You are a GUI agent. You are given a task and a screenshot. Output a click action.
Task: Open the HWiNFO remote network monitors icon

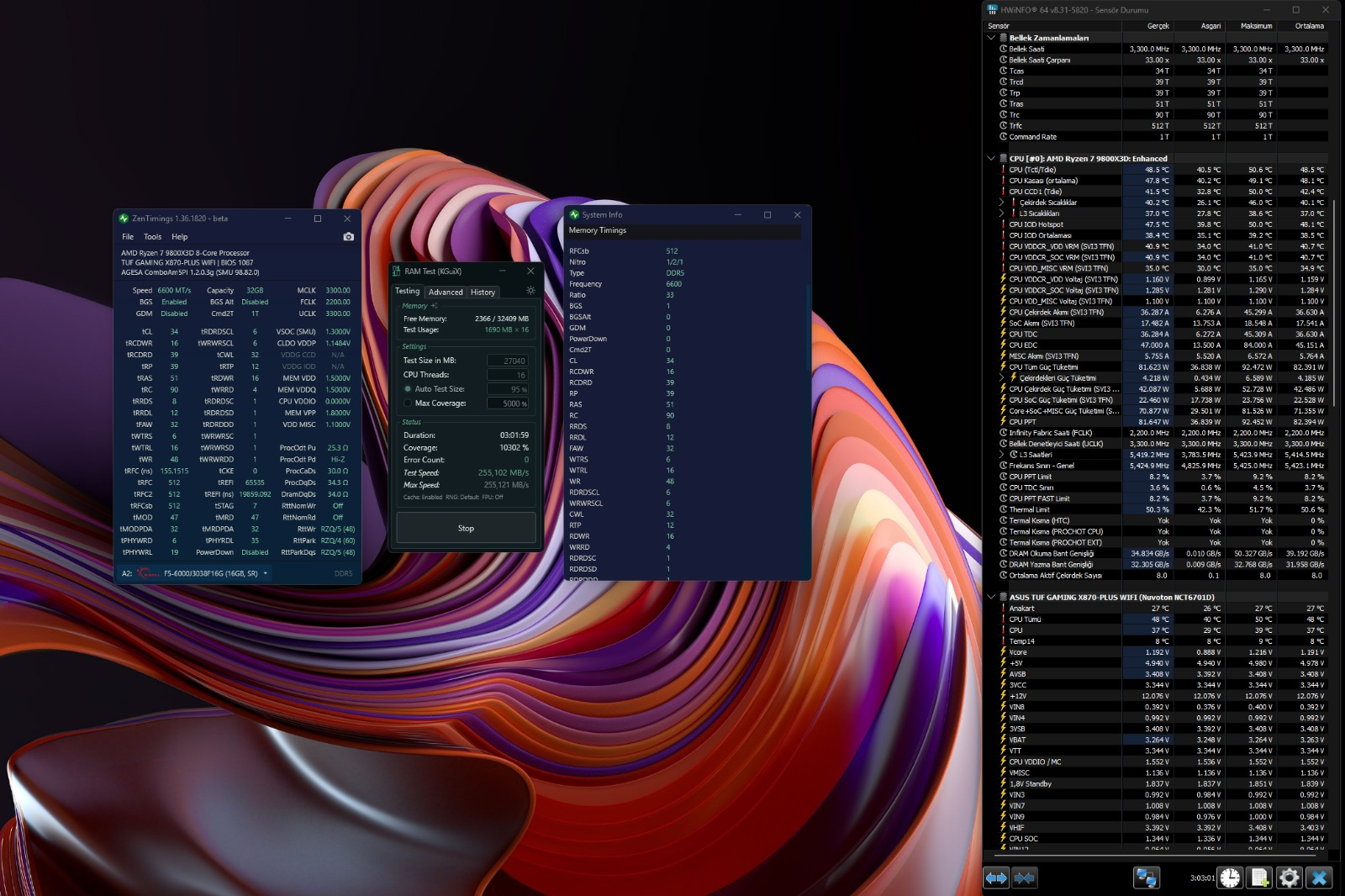pyautogui.click(x=1147, y=878)
